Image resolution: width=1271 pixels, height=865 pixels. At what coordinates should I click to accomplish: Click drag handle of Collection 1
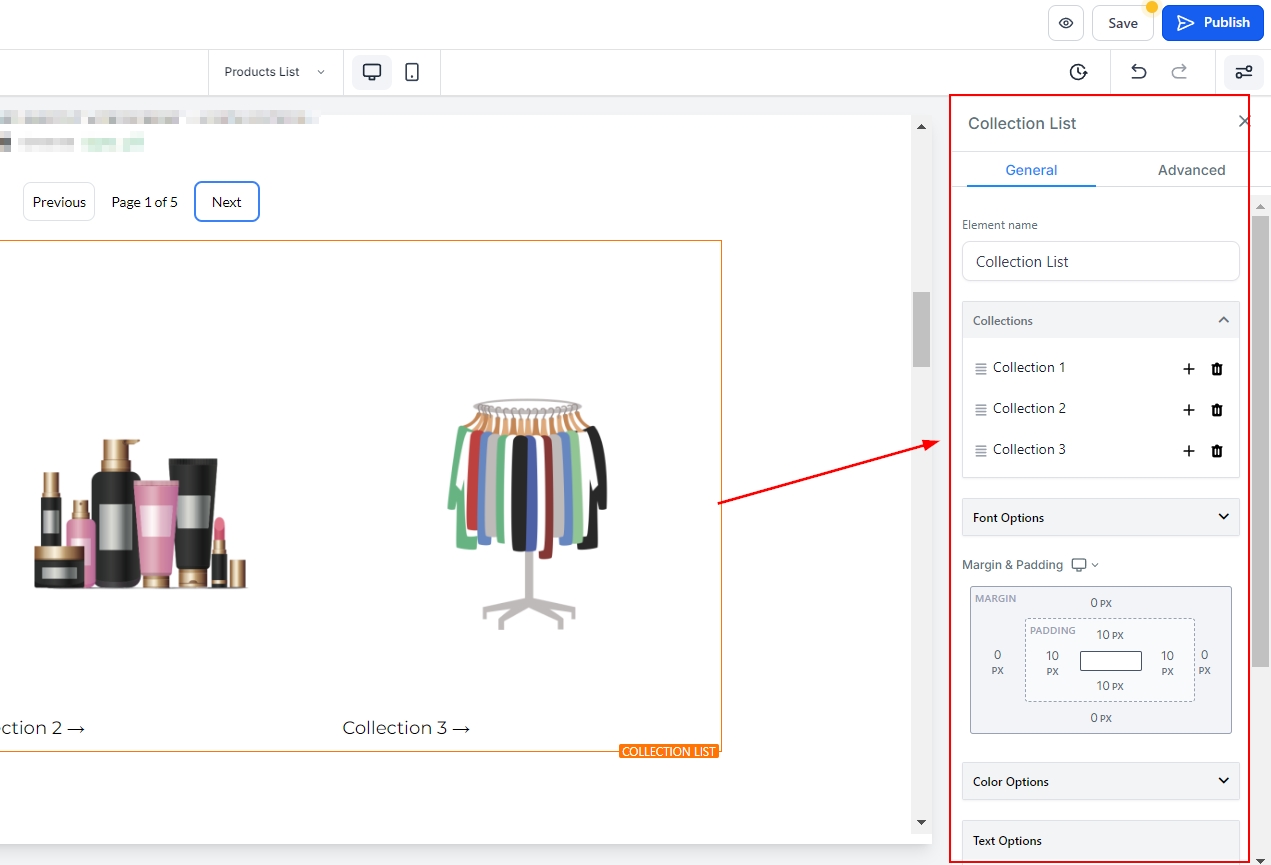(x=981, y=369)
